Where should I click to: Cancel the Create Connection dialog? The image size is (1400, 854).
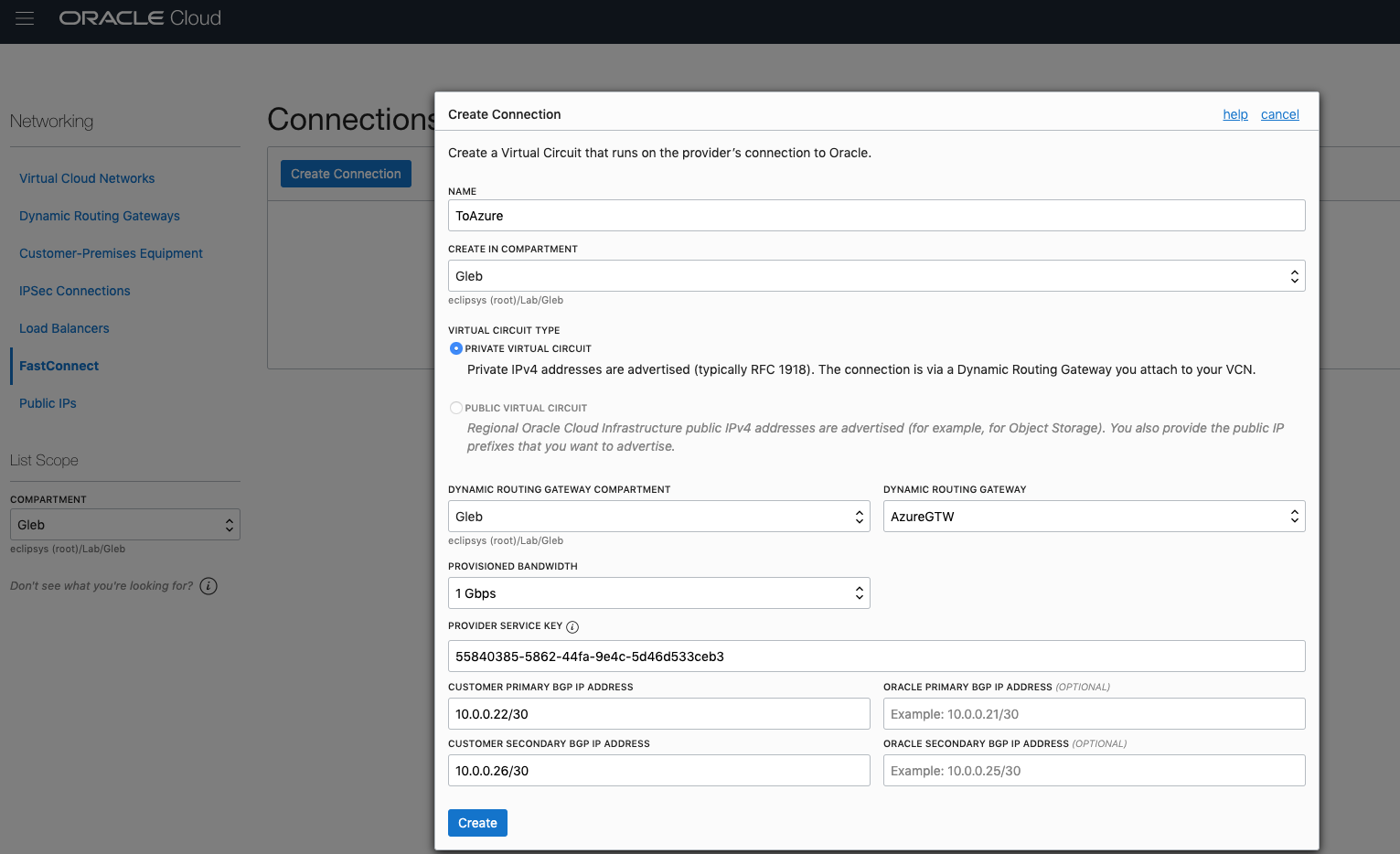pos(1279,114)
